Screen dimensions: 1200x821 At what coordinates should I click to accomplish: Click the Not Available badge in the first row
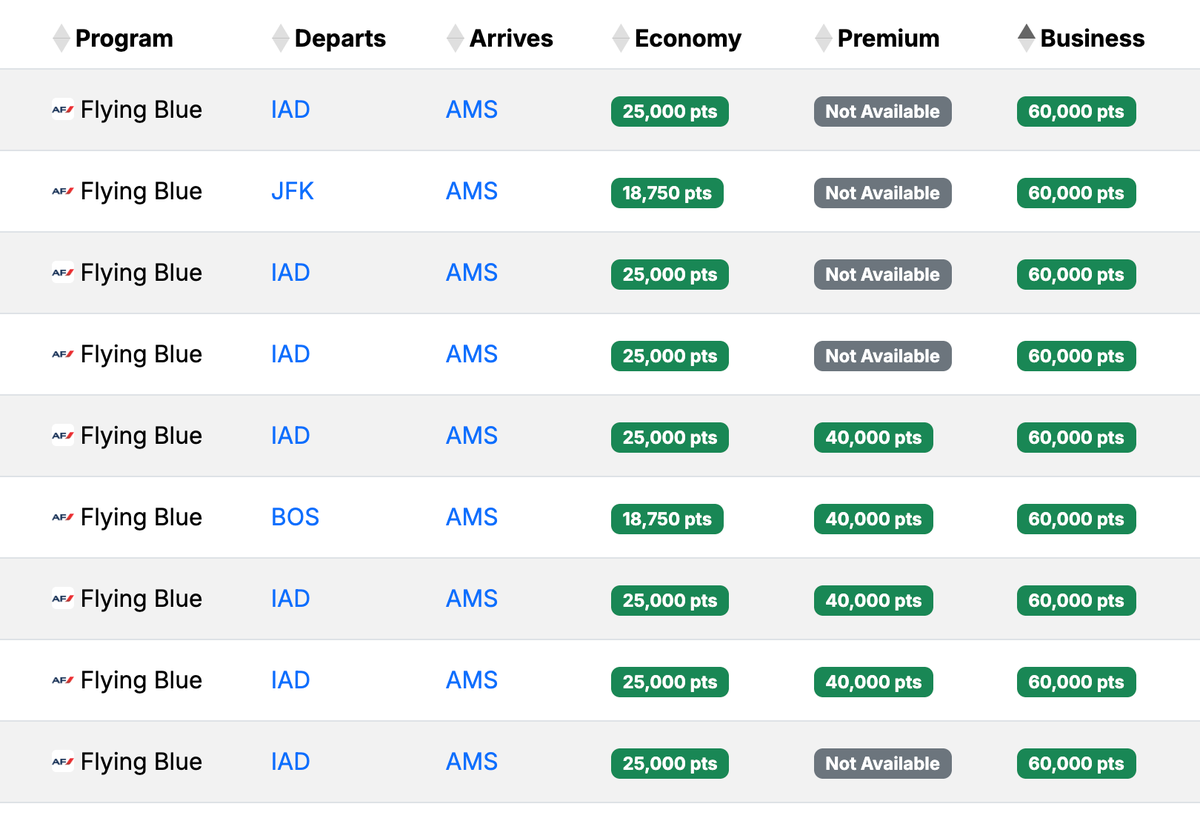(882, 111)
